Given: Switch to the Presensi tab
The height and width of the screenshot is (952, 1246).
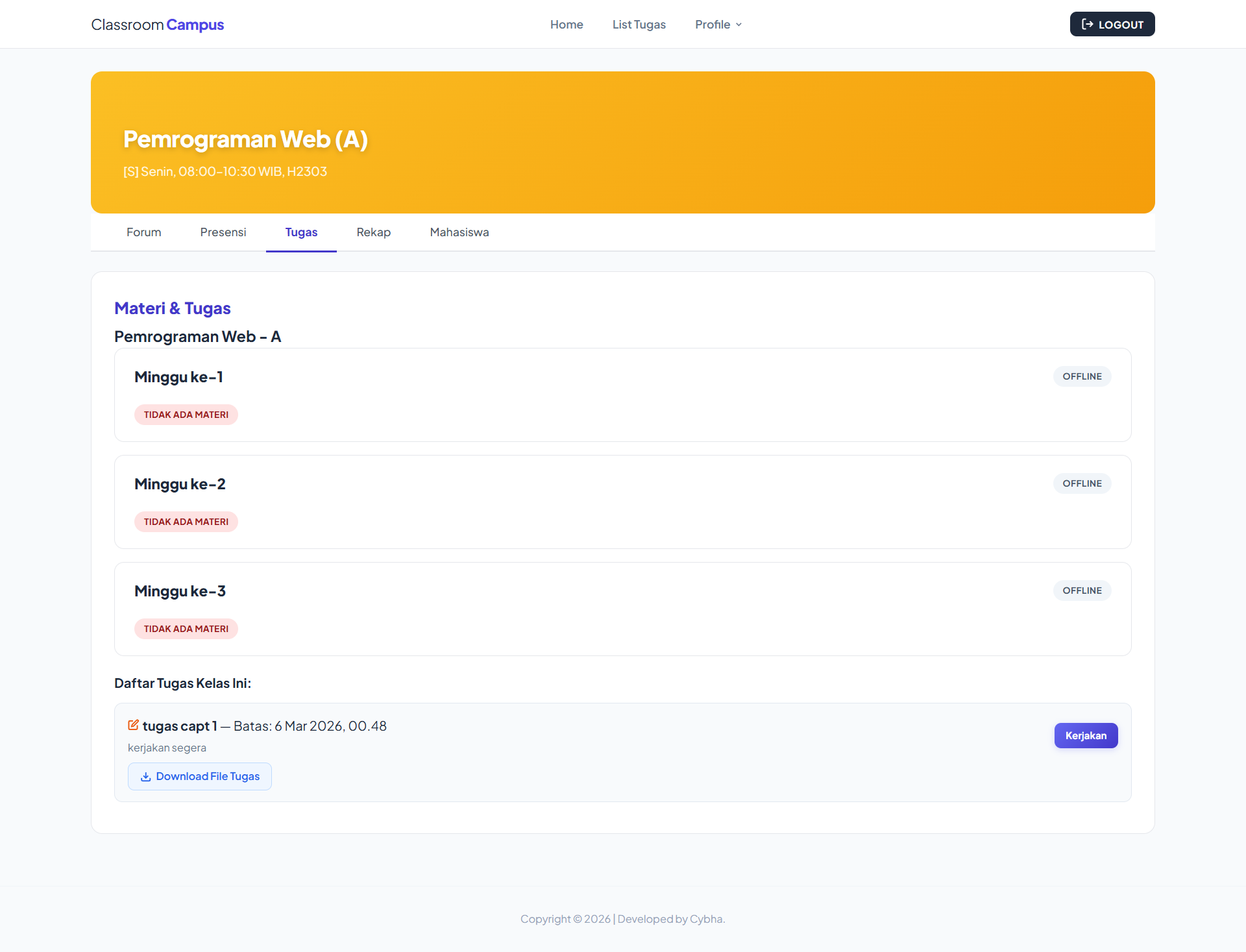Looking at the screenshot, I should [223, 232].
